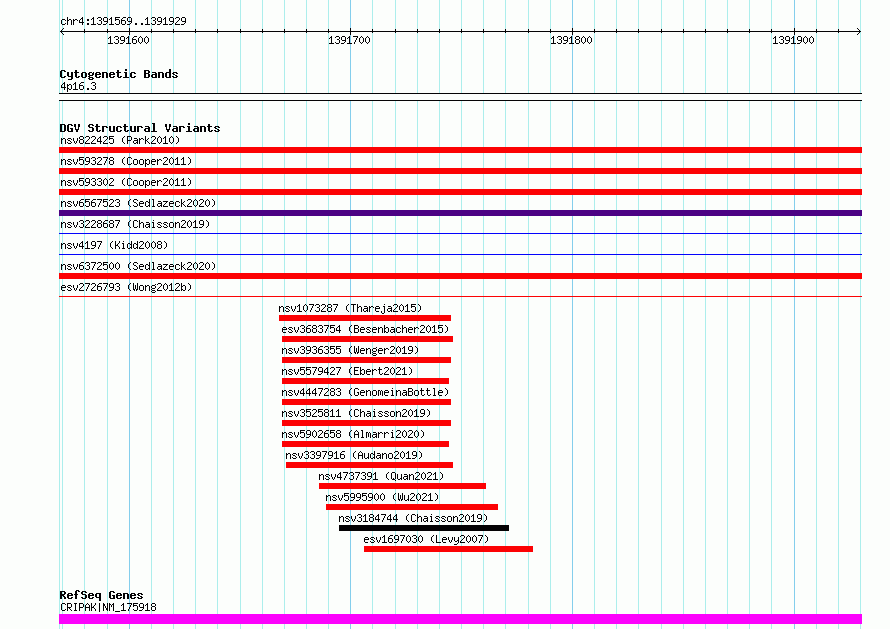Open nsv1073287 (Thareja2015) variant label
The width and height of the screenshot is (890, 629).
(350, 308)
